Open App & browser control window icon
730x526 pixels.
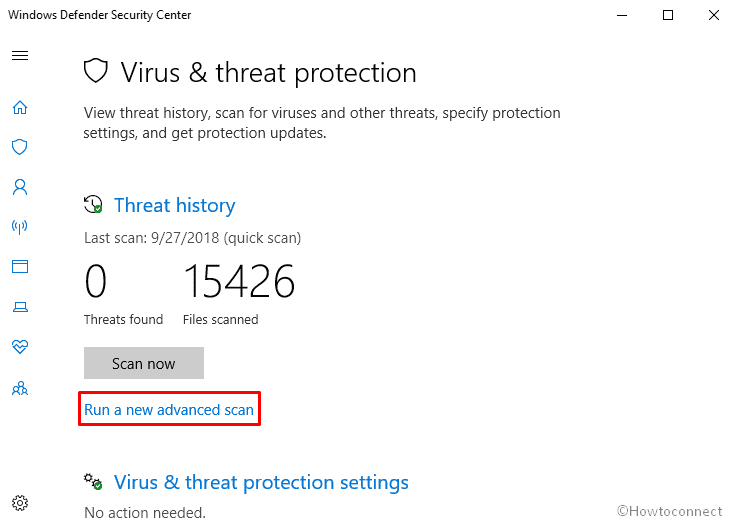click(x=20, y=267)
